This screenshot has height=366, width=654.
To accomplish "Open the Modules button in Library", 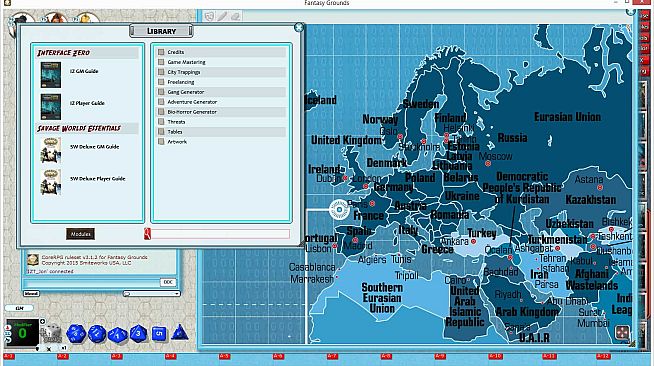I will (x=80, y=234).
